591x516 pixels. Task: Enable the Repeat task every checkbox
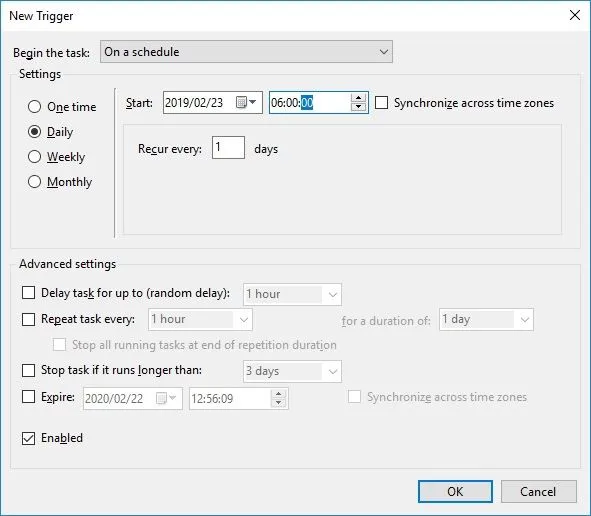click(29, 319)
